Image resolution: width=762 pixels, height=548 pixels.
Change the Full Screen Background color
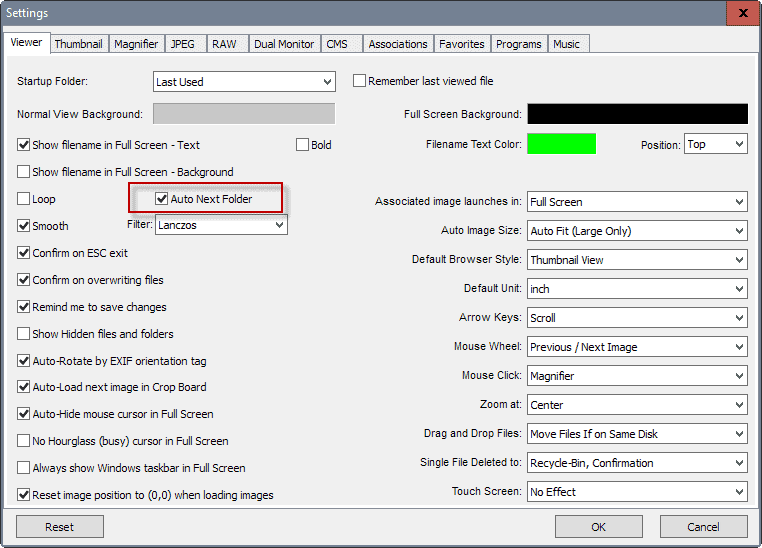pos(638,114)
